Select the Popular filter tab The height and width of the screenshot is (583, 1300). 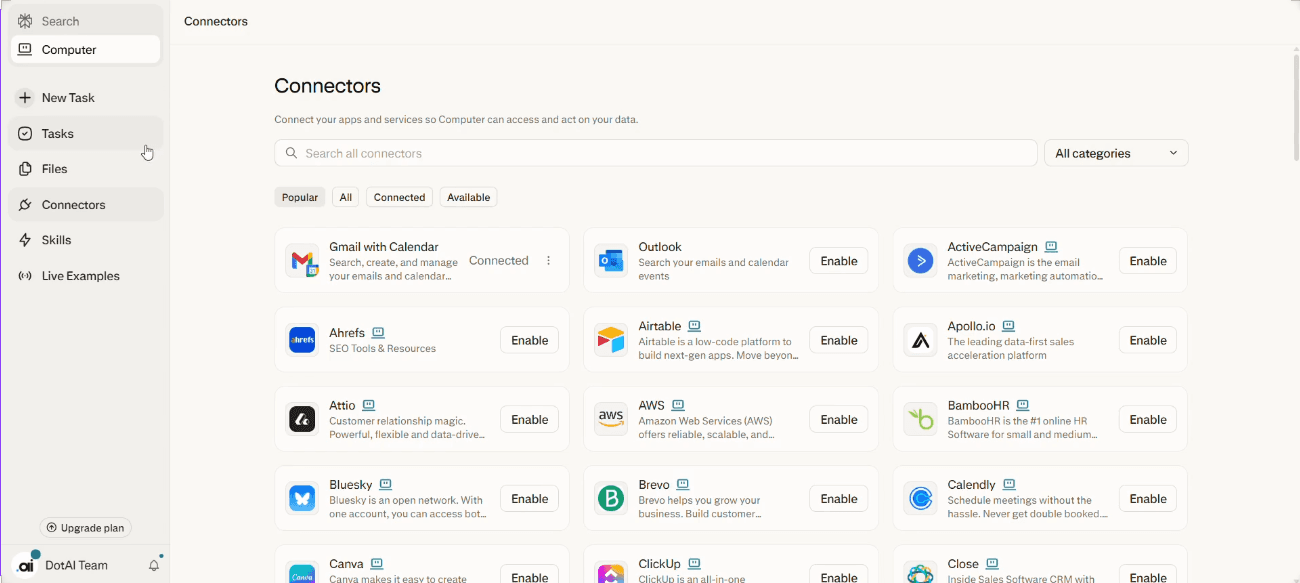pos(300,197)
